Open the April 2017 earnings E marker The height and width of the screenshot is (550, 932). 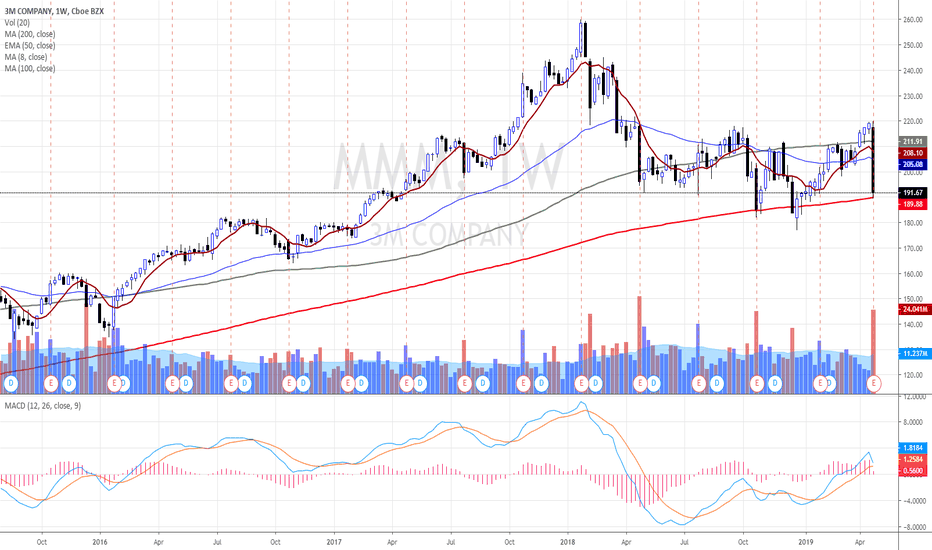click(x=407, y=384)
